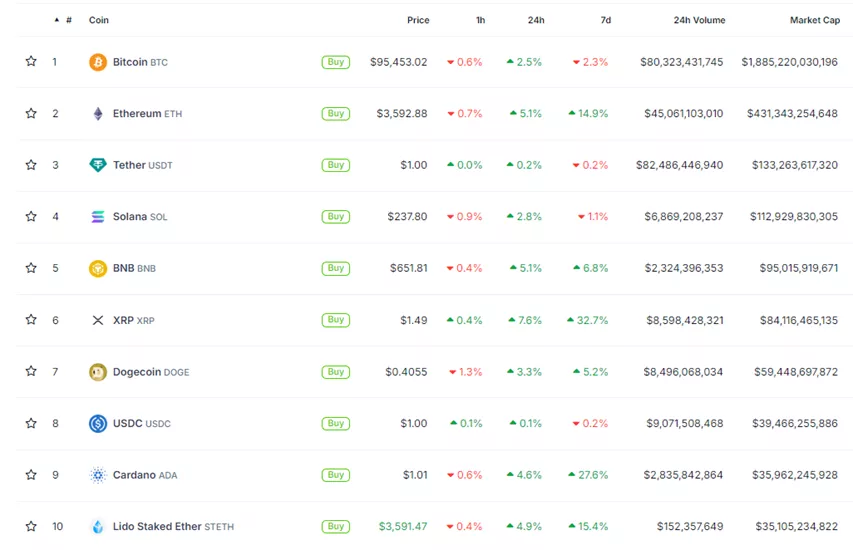Click the Dogecoin logo icon
The image size is (853, 550).
coord(98,372)
